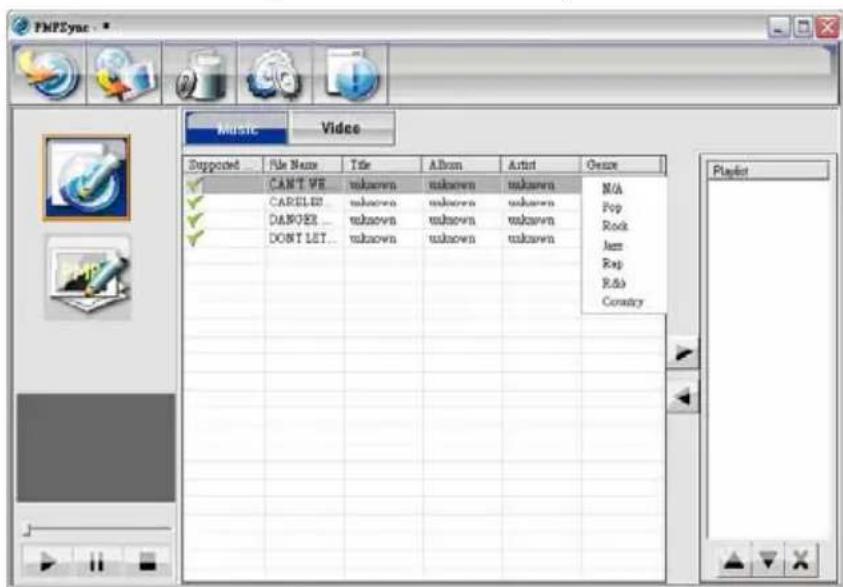Click checkmark of CARELESS row
Image resolution: width=843 pixels, height=587 pixels.
195,202
